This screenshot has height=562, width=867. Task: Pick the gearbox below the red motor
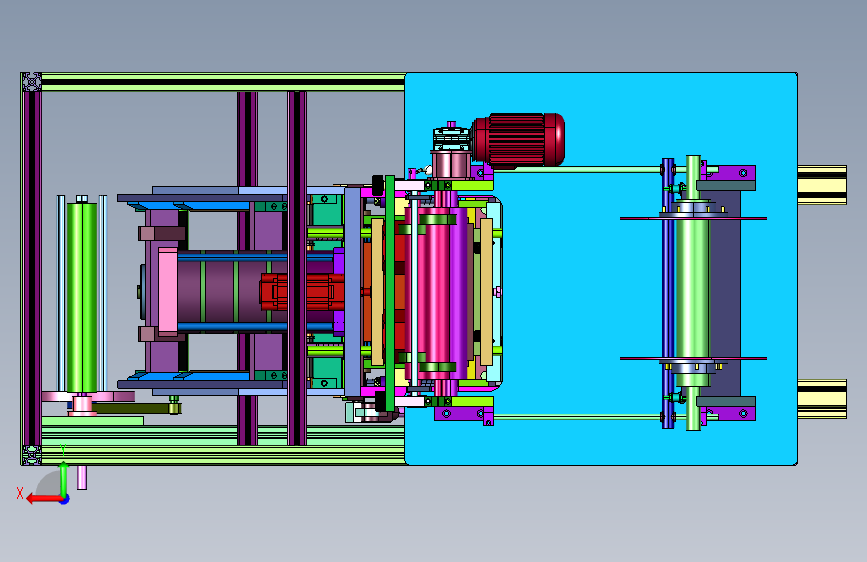(x=451, y=139)
